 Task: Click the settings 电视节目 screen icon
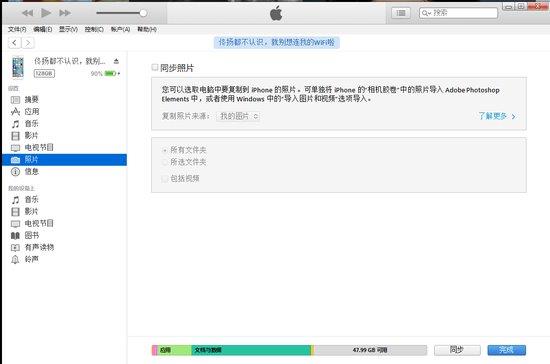(x=15, y=148)
